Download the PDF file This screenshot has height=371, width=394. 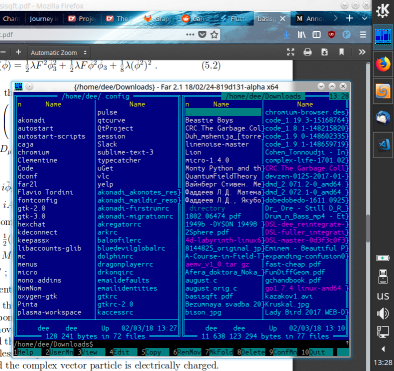(x=324, y=52)
